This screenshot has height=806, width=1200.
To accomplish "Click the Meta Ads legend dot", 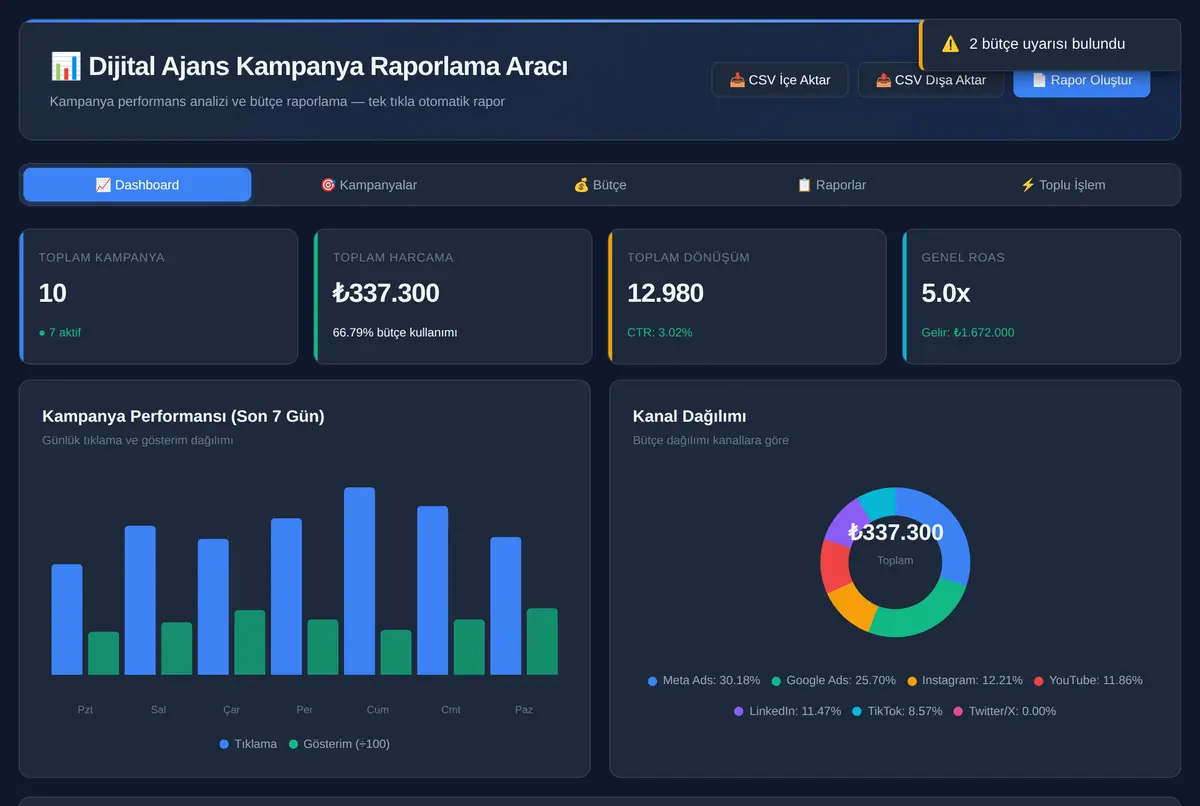I will click(x=653, y=681).
